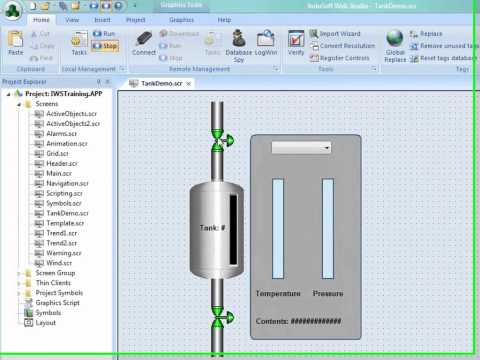Click the Global Replace globe icon

tap(395, 39)
